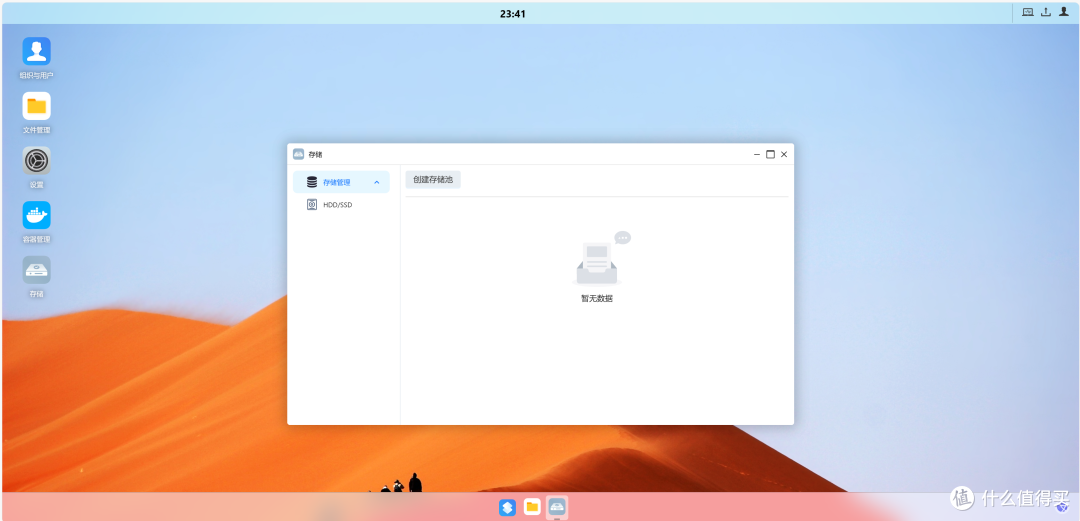Open the resource monitor icon in the top bar
The image size is (1080, 521).
coord(1028,12)
